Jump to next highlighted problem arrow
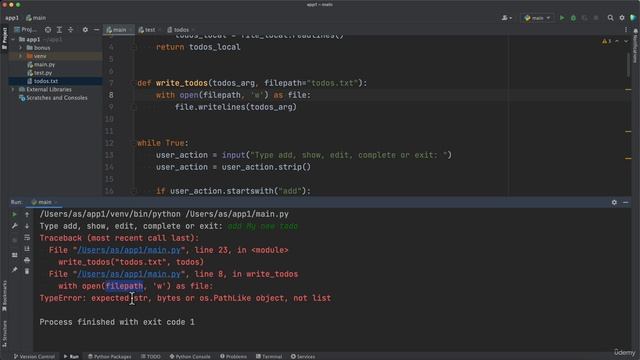Viewport: 640px width, 360px height. click(626, 41)
